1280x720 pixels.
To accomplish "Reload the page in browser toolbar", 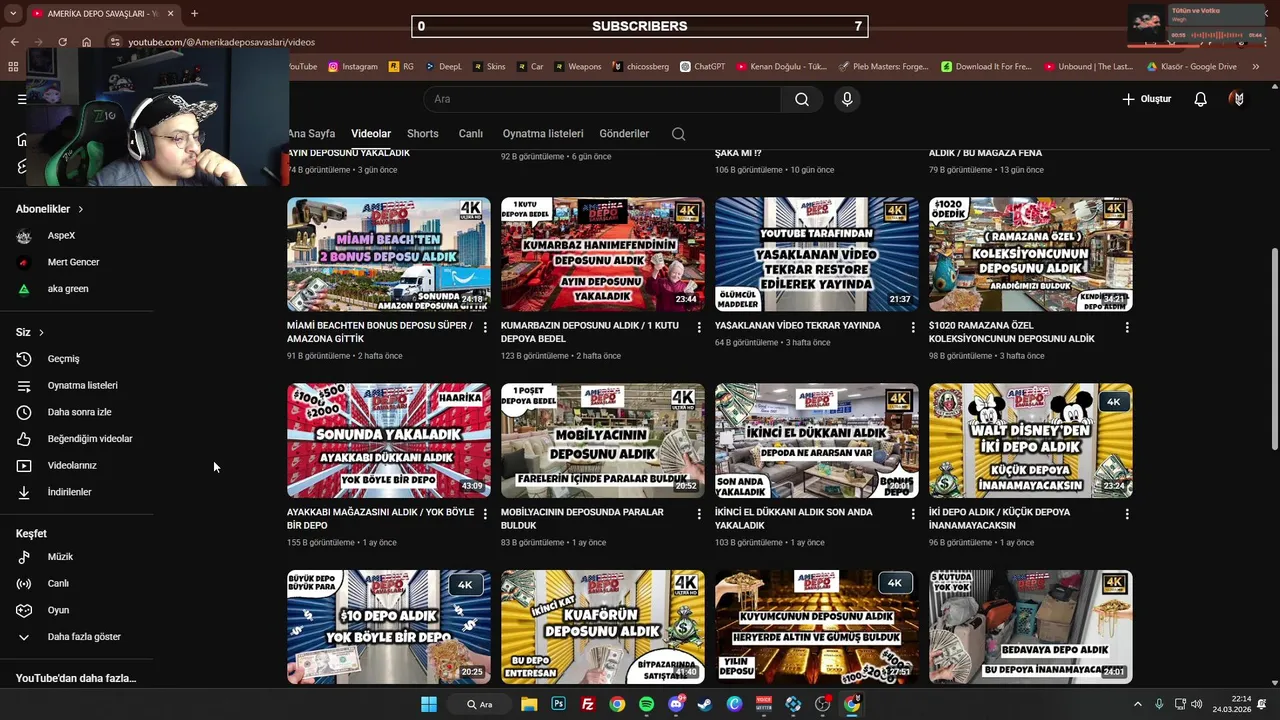I will pyautogui.click(x=62, y=42).
